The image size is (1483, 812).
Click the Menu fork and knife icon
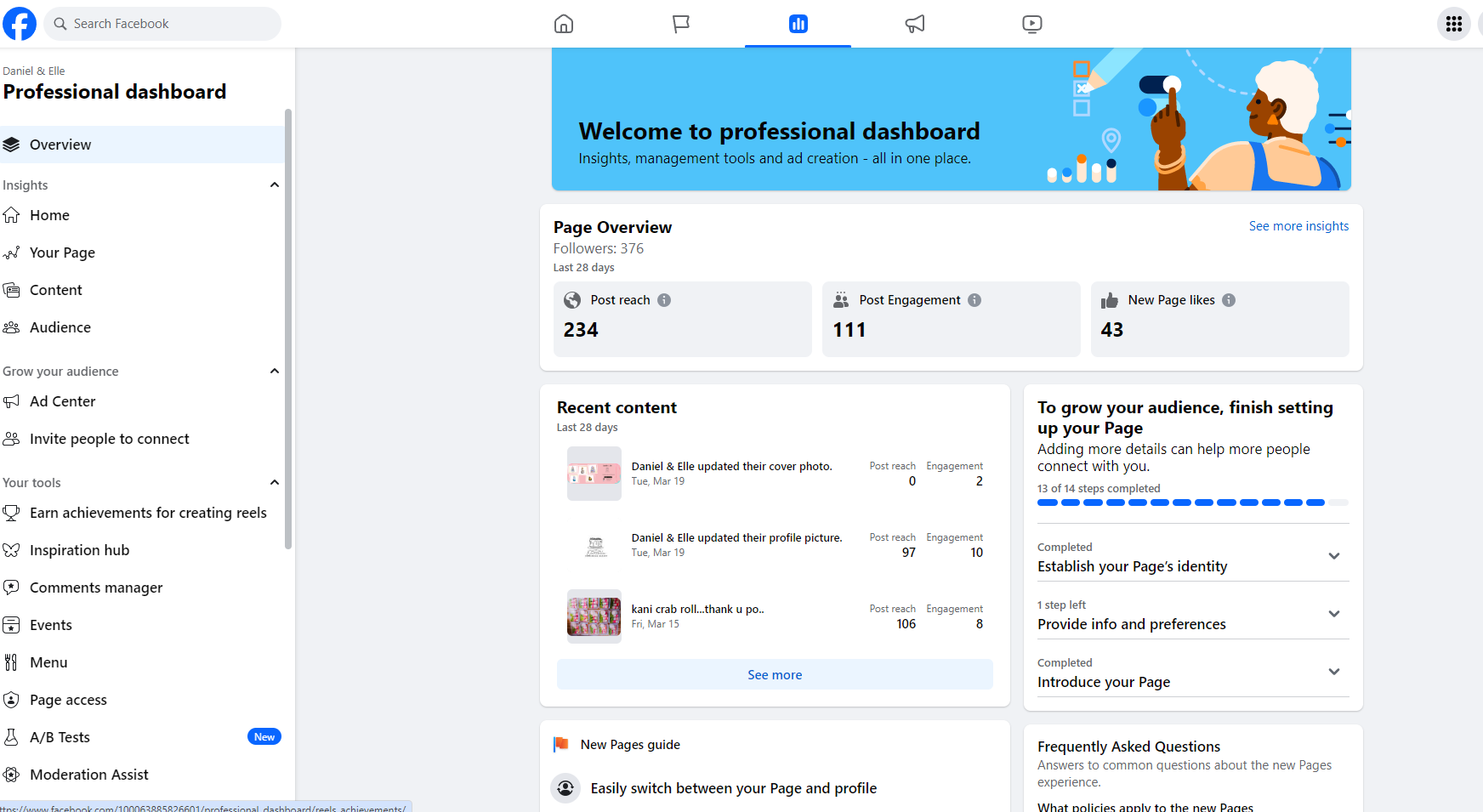(11, 662)
